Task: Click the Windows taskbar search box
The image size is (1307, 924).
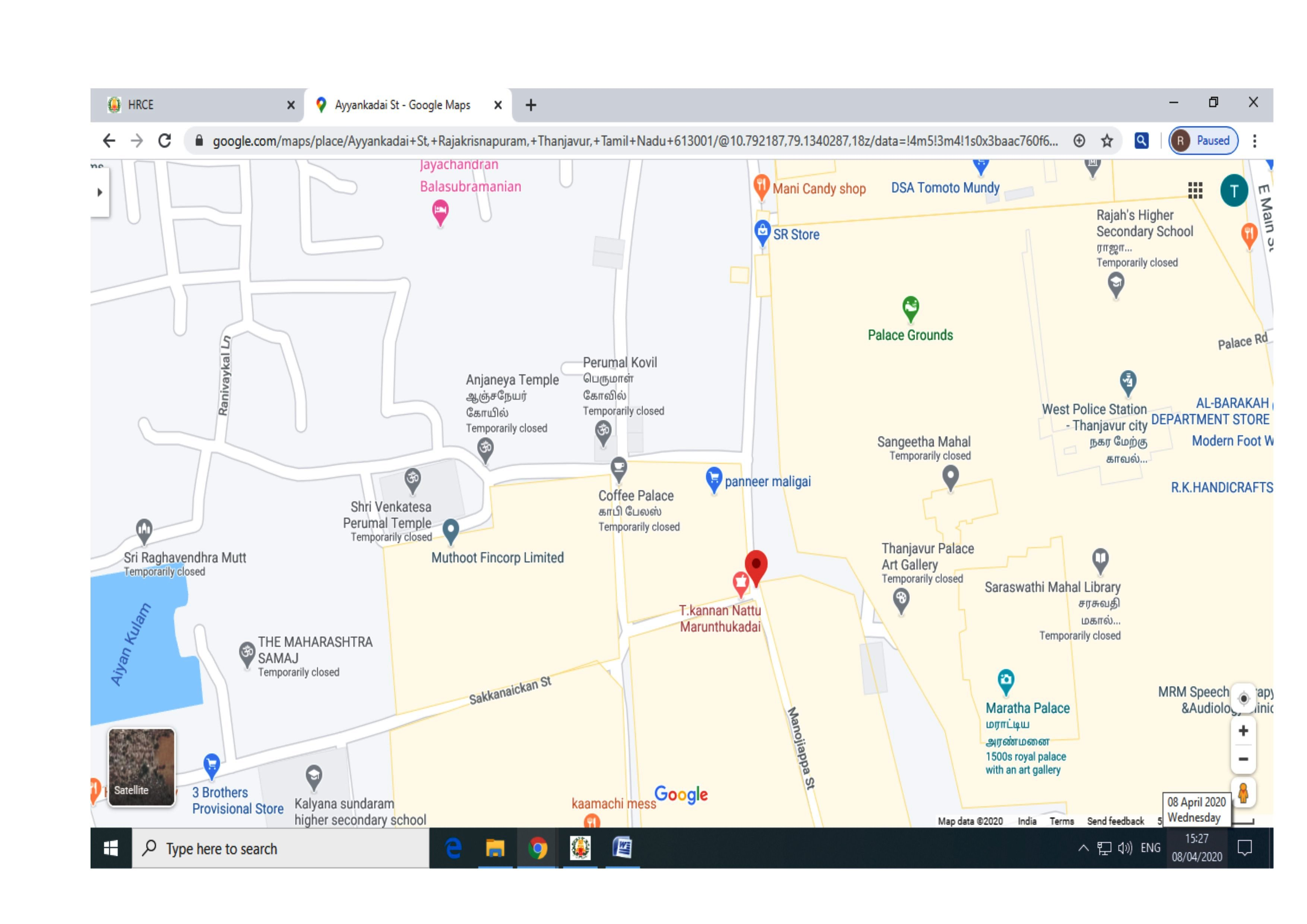Action: point(281,848)
